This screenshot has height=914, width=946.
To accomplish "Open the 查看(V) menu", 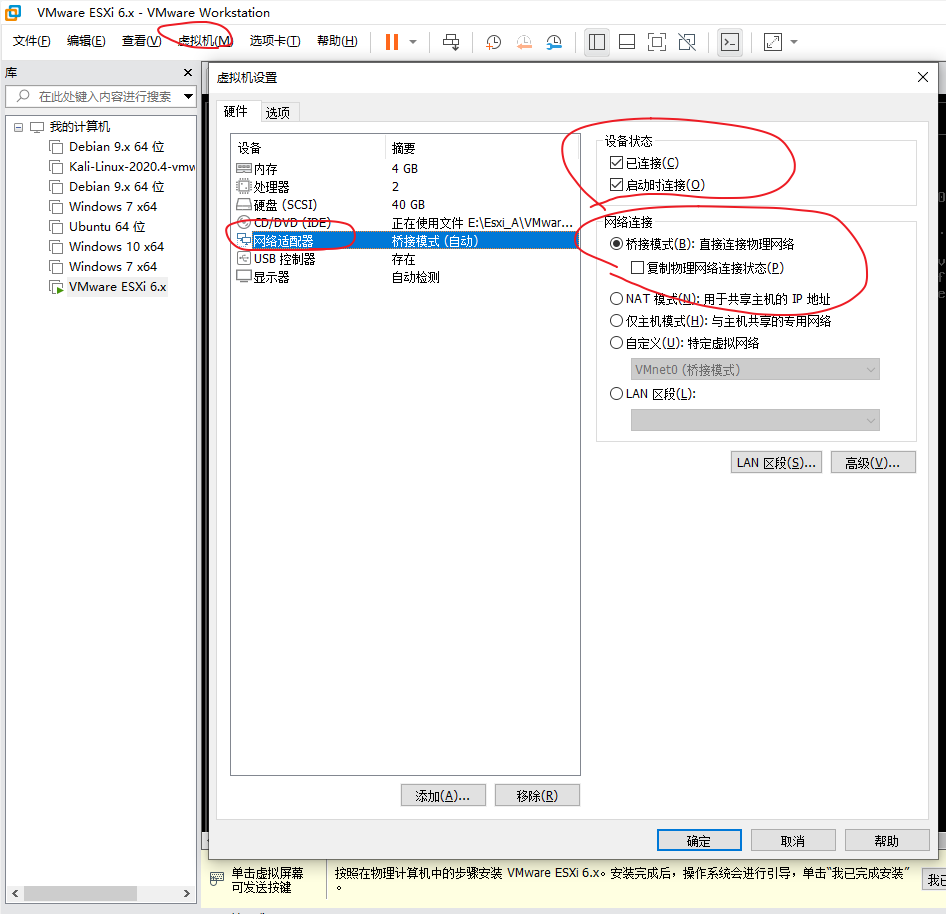I will (x=141, y=40).
